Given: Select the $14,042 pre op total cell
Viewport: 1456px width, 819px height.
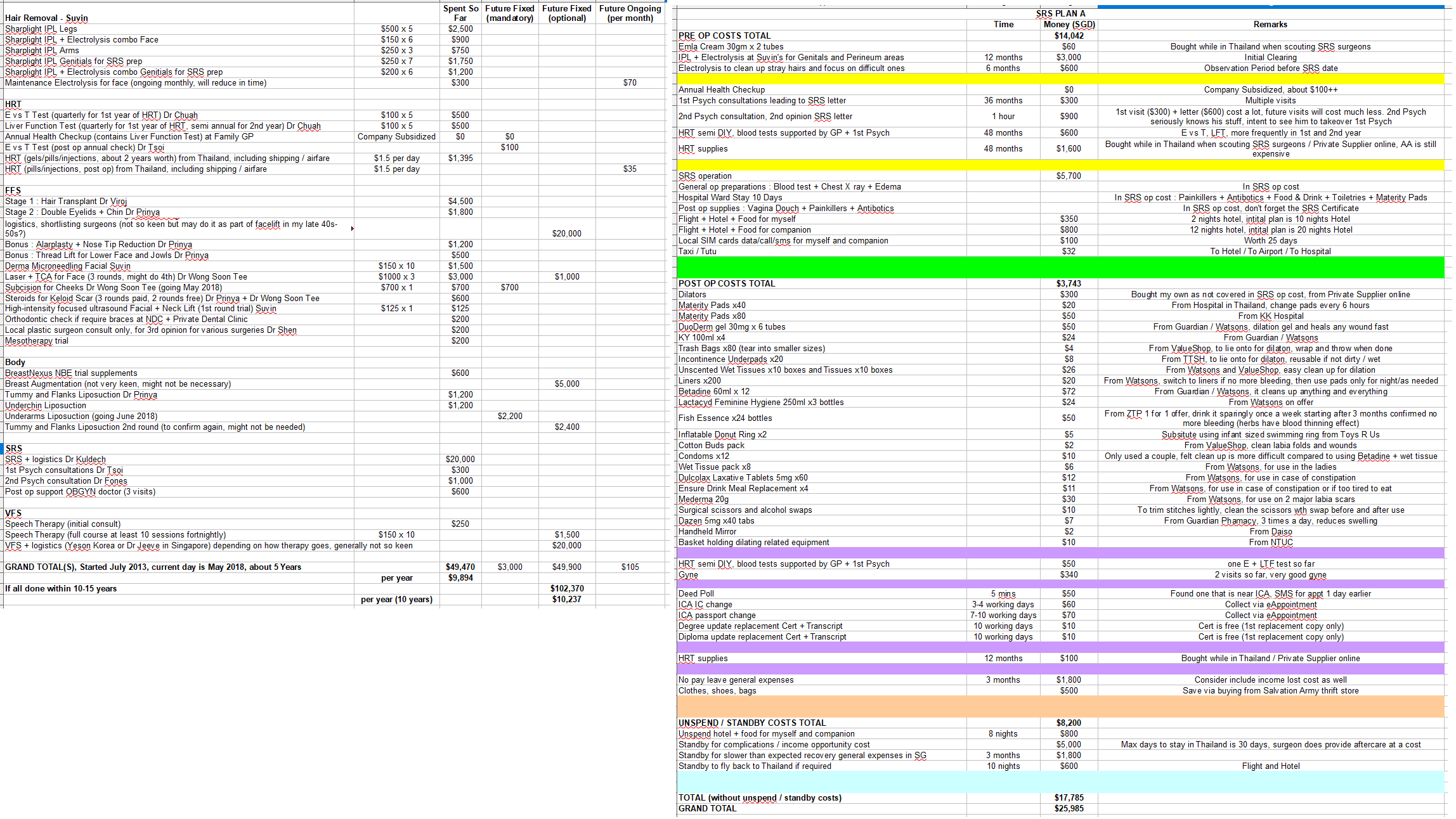Looking at the screenshot, I should pos(1069,35).
